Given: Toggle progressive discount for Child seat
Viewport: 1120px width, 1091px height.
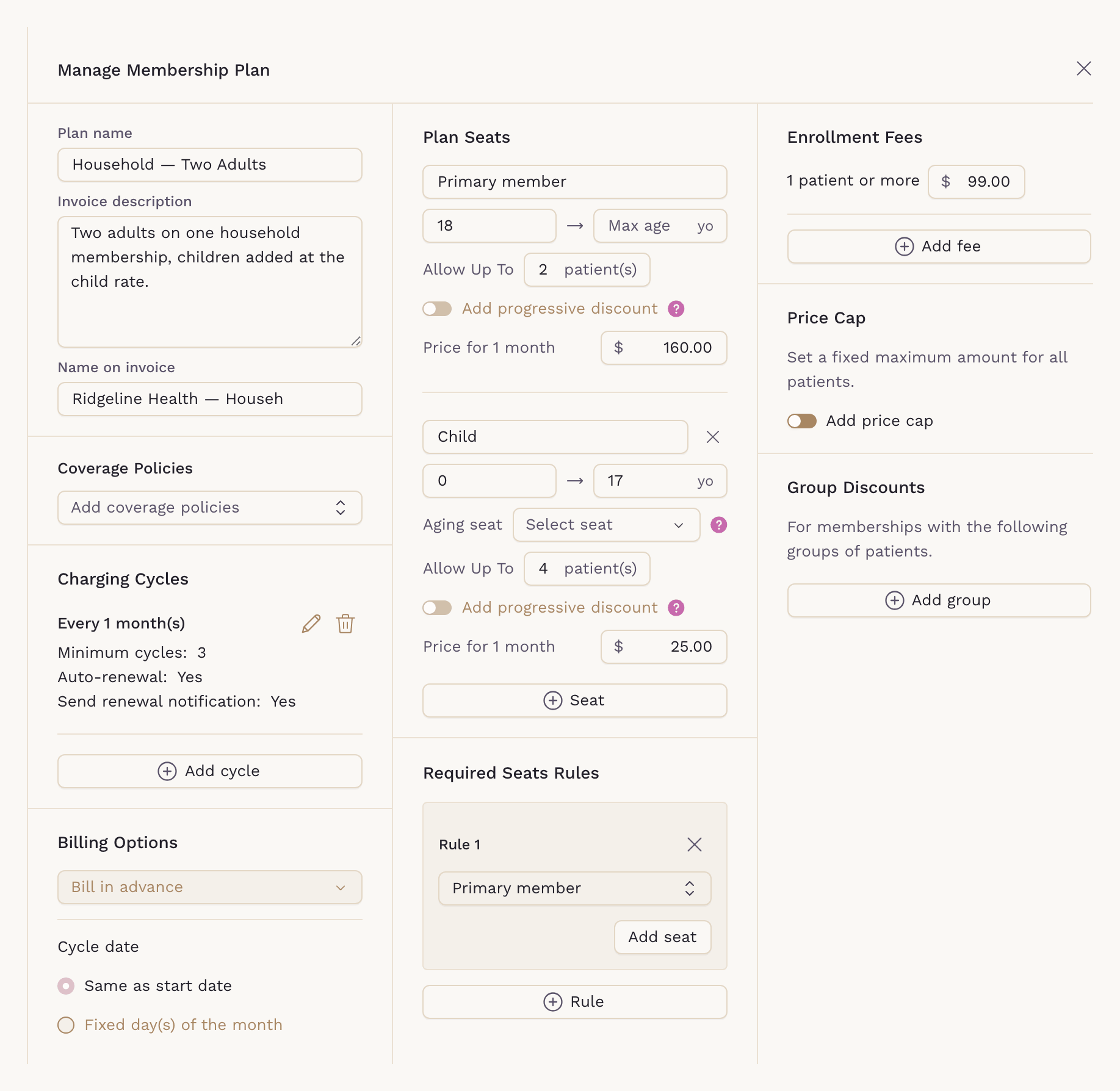Looking at the screenshot, I should pos(437,608).
